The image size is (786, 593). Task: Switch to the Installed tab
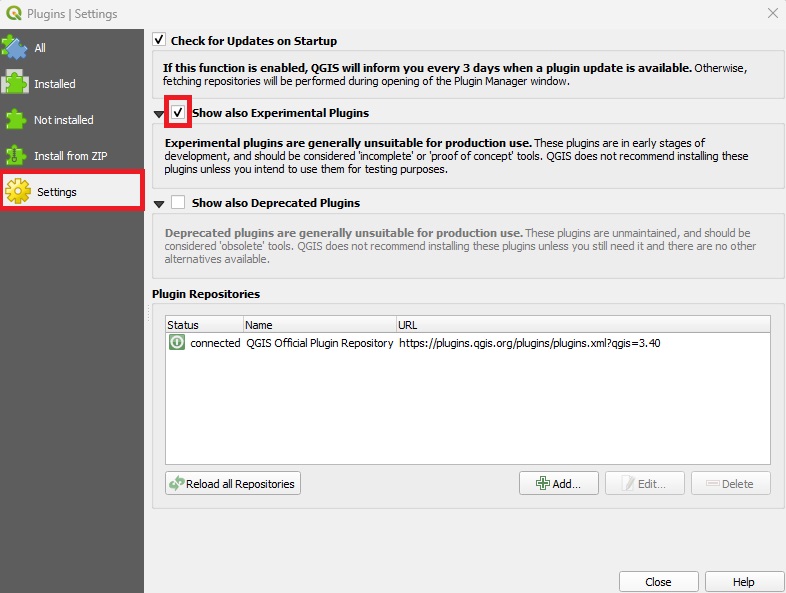(72, 84)
